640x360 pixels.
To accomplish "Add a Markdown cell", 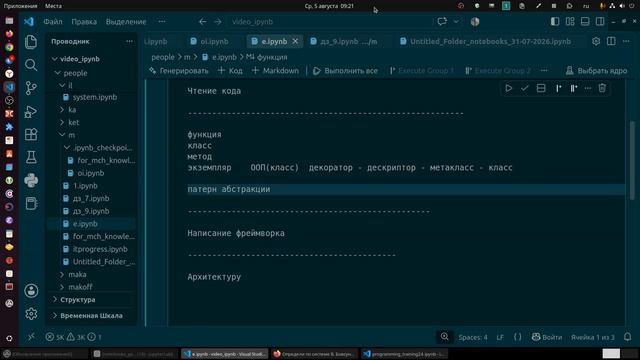I will pyautogui.click(x=275, y=71).
